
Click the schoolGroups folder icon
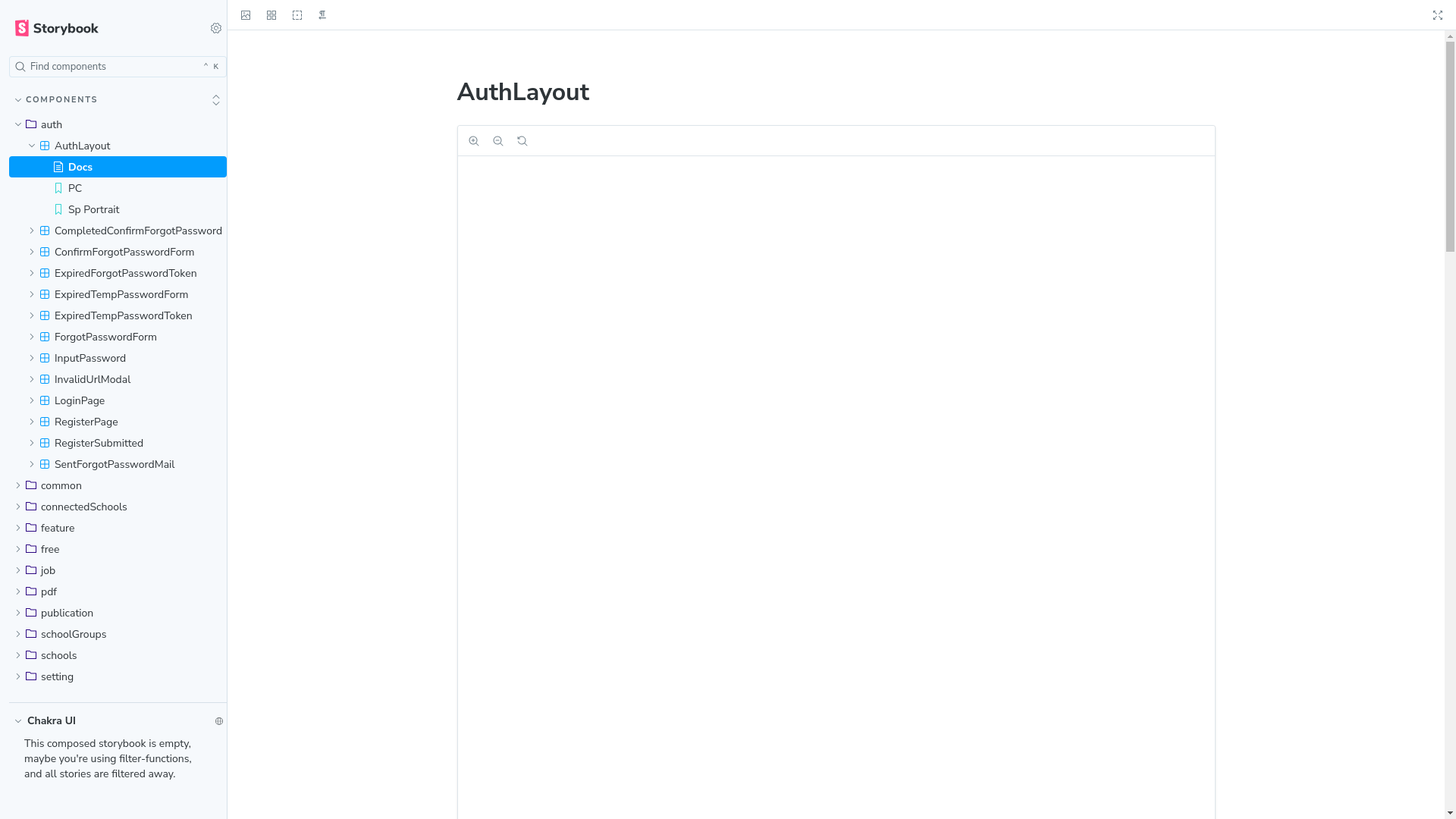tap(31, 634)
